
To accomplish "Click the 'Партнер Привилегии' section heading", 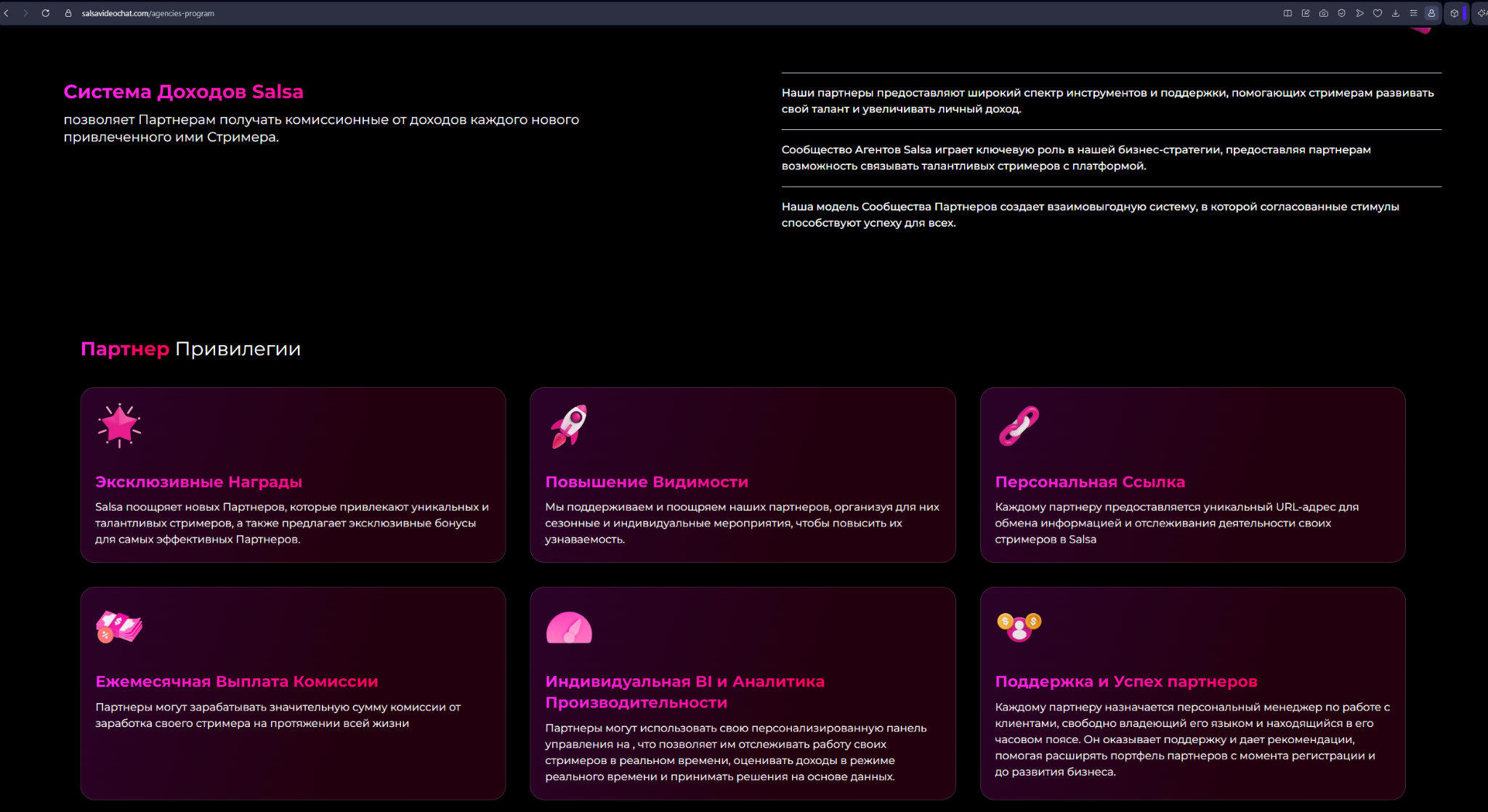I will (x=190, y=349).
